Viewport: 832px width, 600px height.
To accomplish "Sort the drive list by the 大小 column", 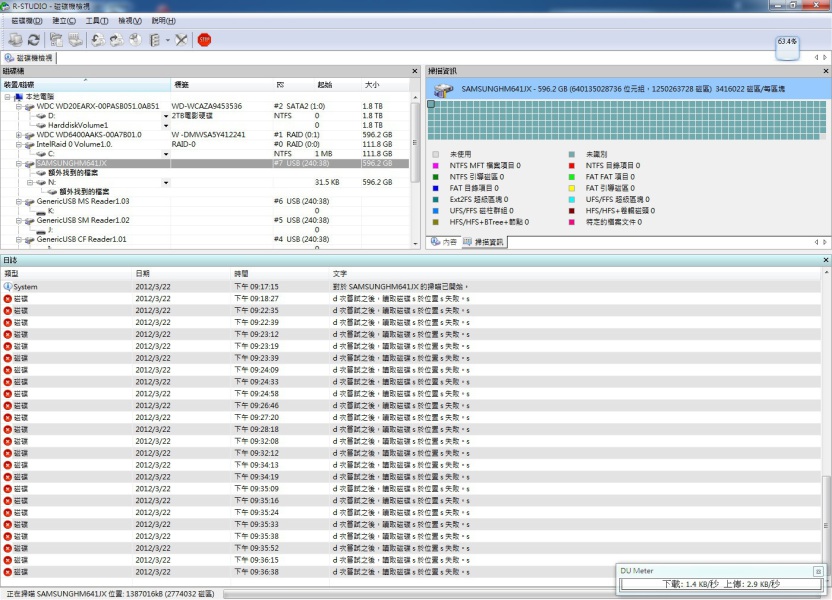I will 385,85.
